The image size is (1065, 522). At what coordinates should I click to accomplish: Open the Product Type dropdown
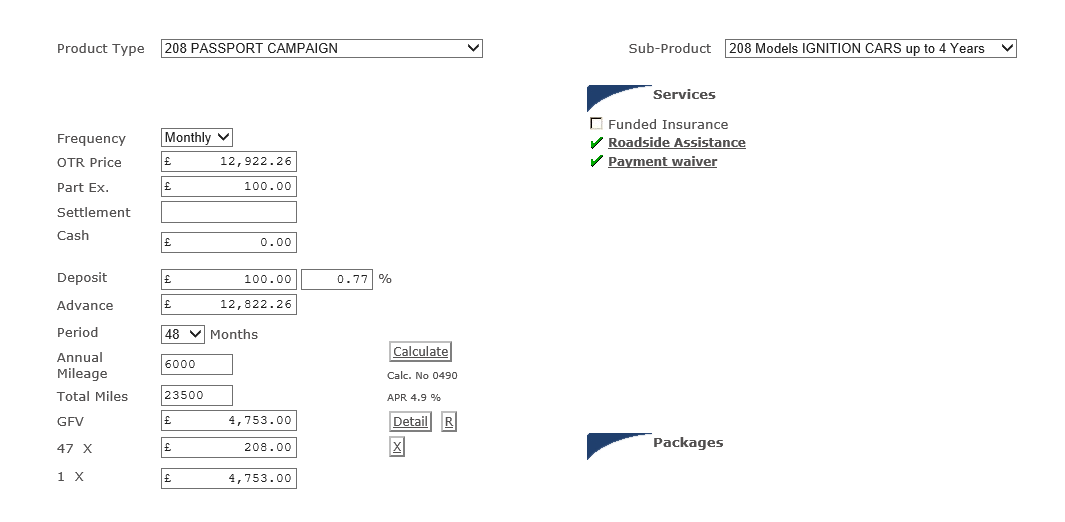pos(322,48)
